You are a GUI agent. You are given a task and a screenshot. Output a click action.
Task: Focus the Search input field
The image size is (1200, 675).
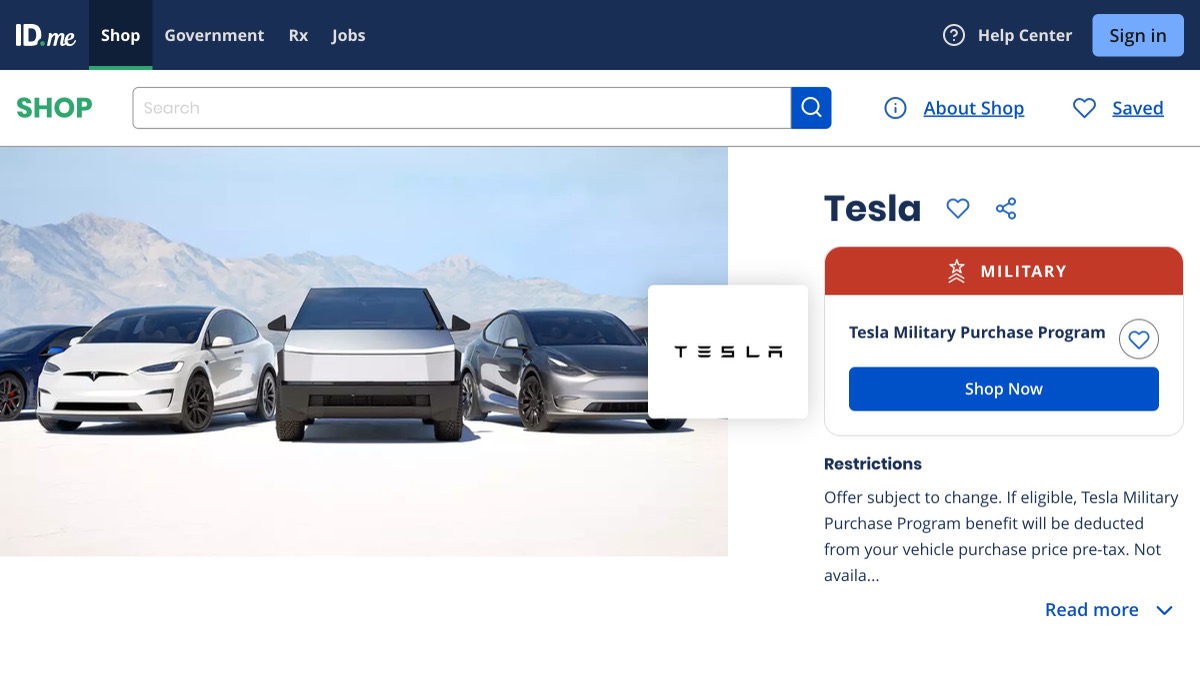click(x=462, y=108)
